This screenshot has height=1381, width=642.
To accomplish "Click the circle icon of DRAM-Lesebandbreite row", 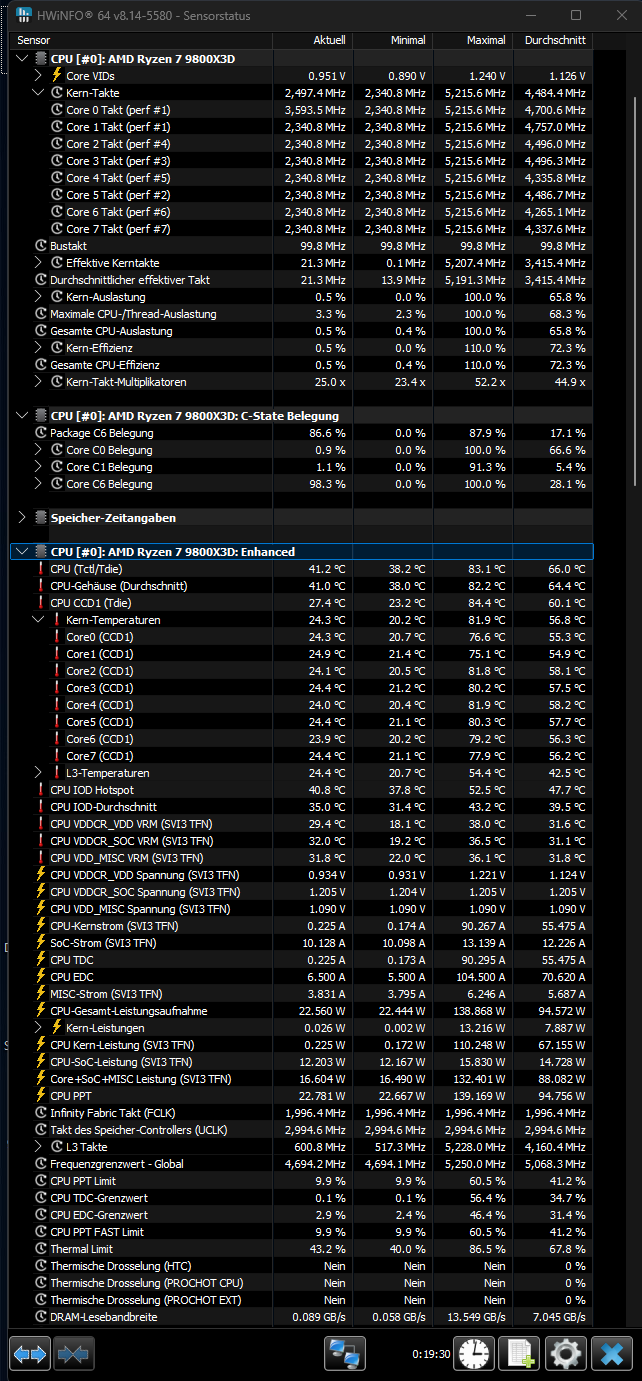I will (41, 1317).
